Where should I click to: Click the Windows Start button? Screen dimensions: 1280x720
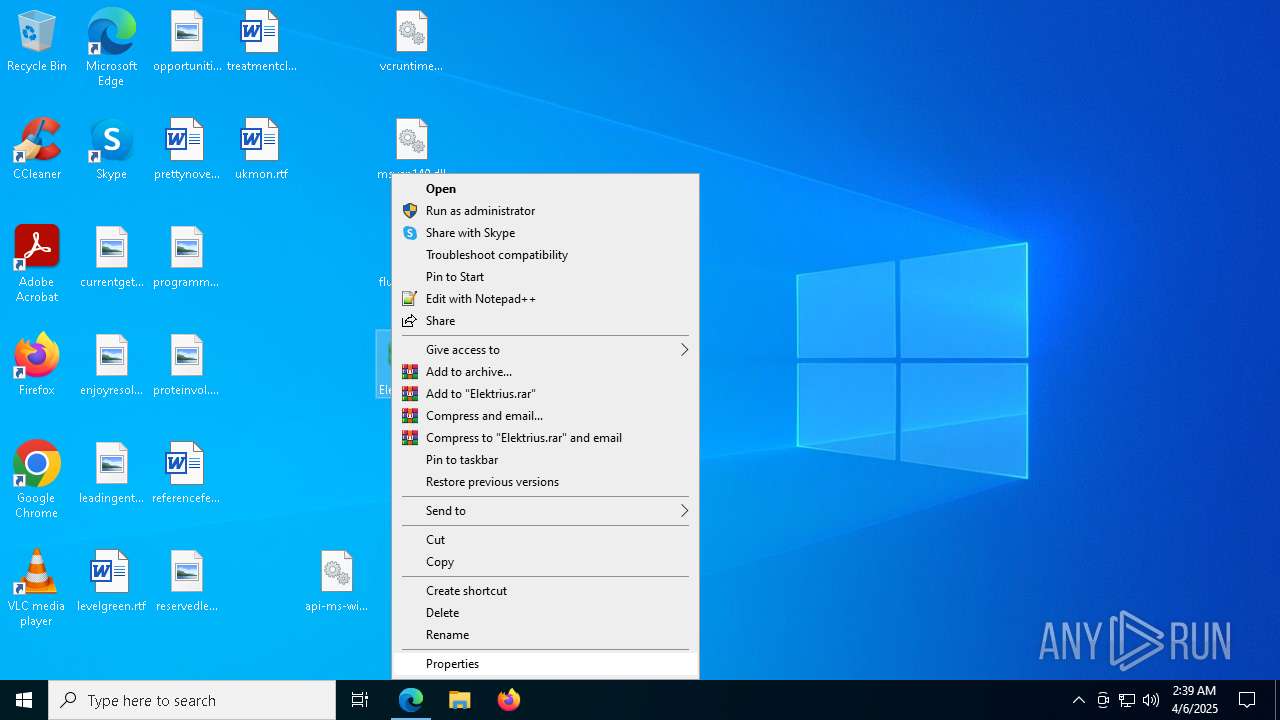24,700
